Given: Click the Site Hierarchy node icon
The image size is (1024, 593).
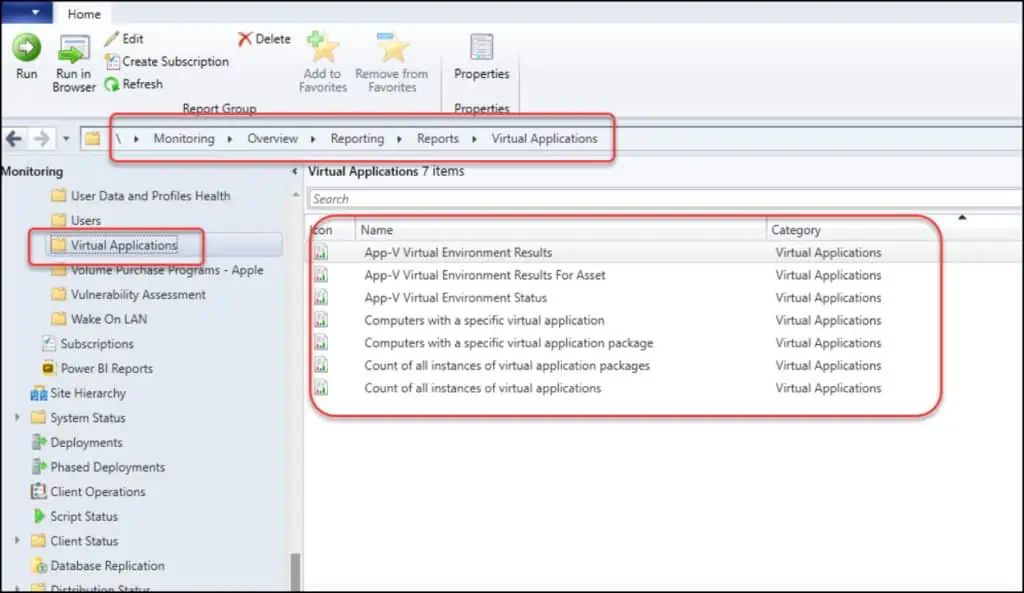Looking at the screenshot, I should point(39,393).
